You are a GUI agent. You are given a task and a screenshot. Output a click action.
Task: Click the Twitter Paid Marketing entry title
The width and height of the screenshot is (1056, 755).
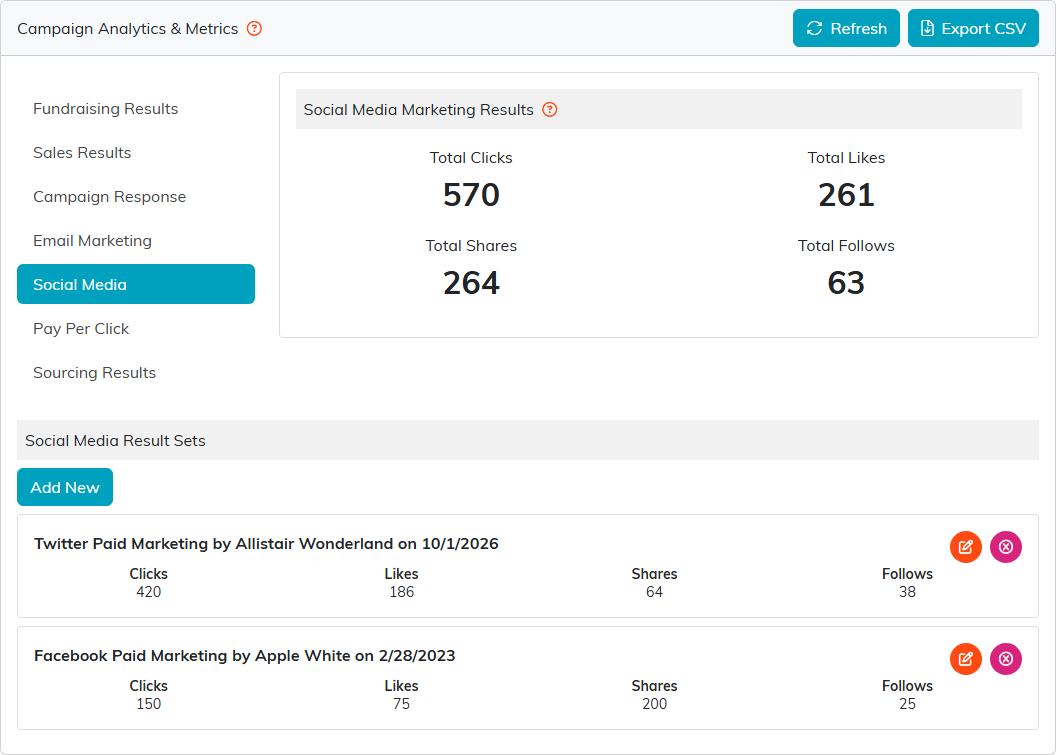pyautogui.click(x=266, y=544)
